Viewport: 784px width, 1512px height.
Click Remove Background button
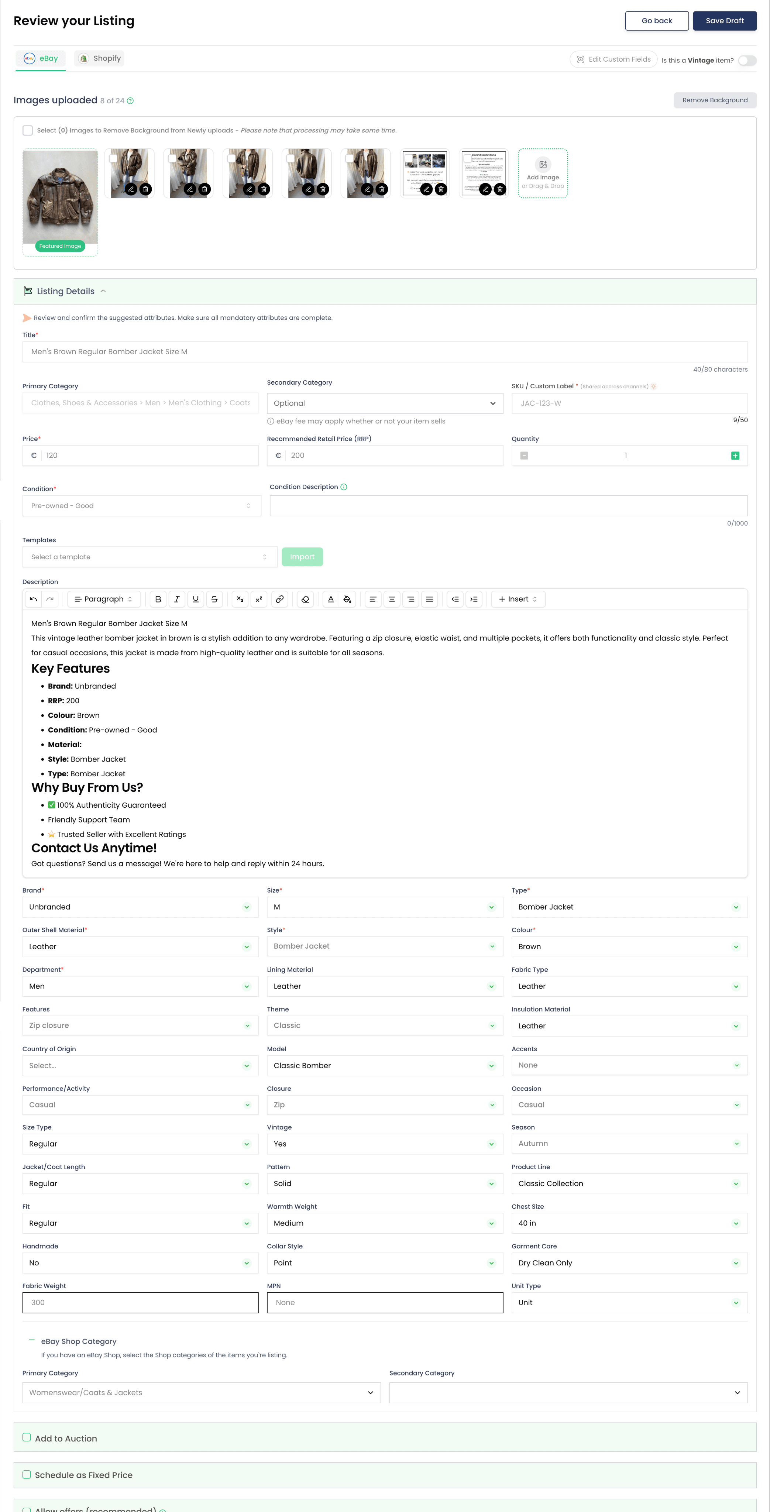(715, 100)
